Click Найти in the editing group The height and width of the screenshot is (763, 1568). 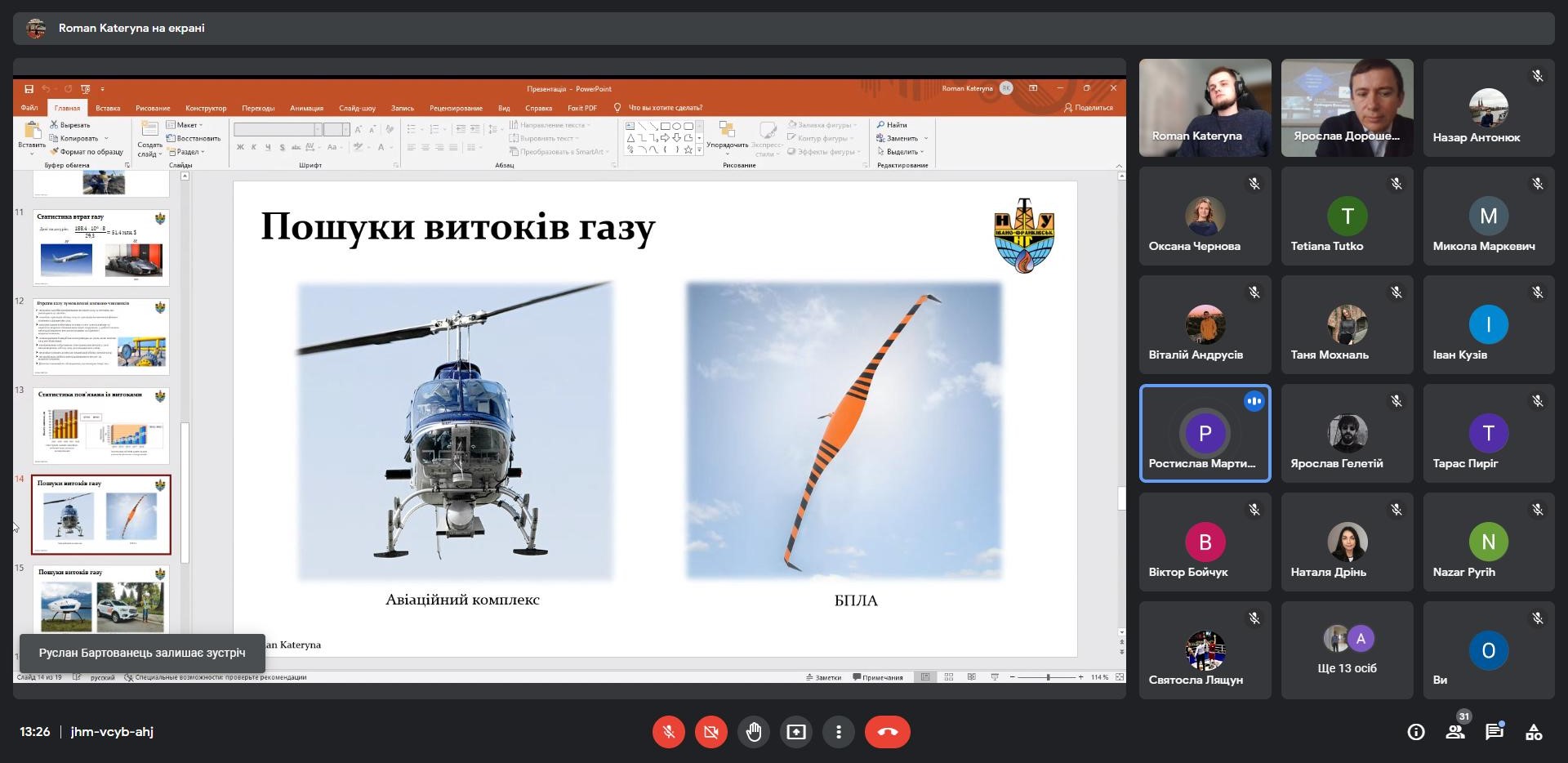tap(892, 125)
